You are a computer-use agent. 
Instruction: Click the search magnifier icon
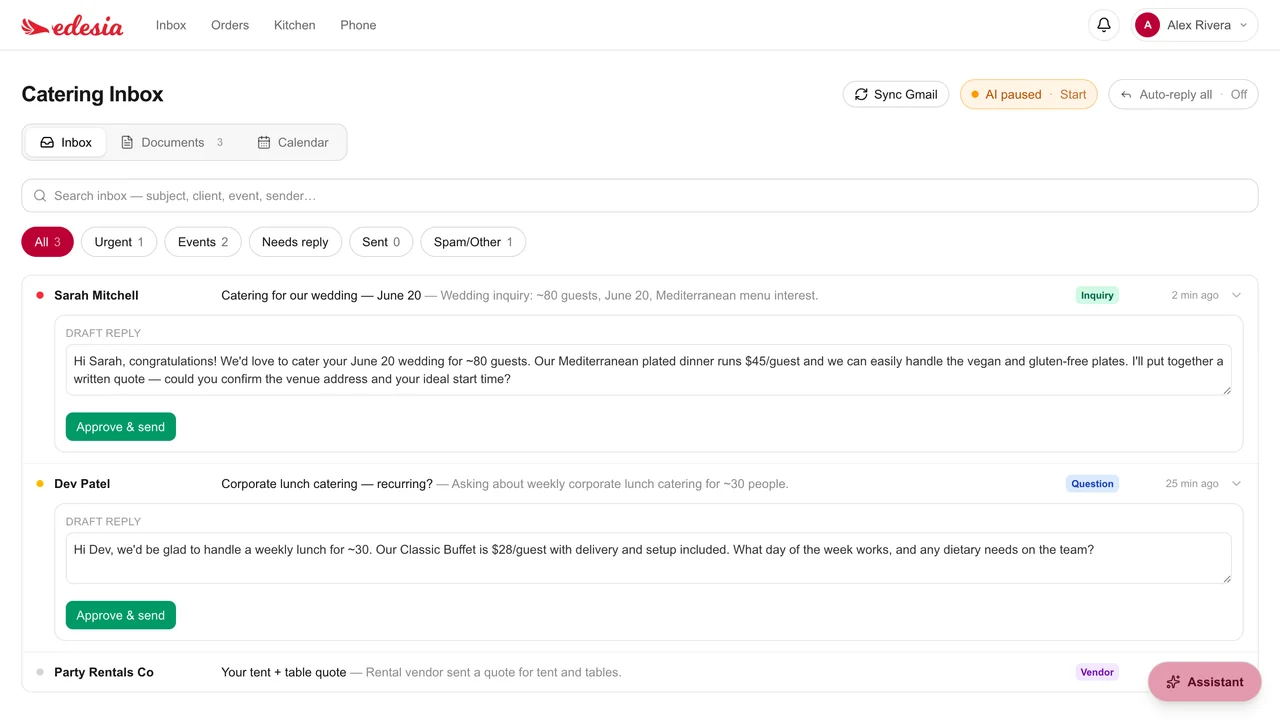[40, 196]
